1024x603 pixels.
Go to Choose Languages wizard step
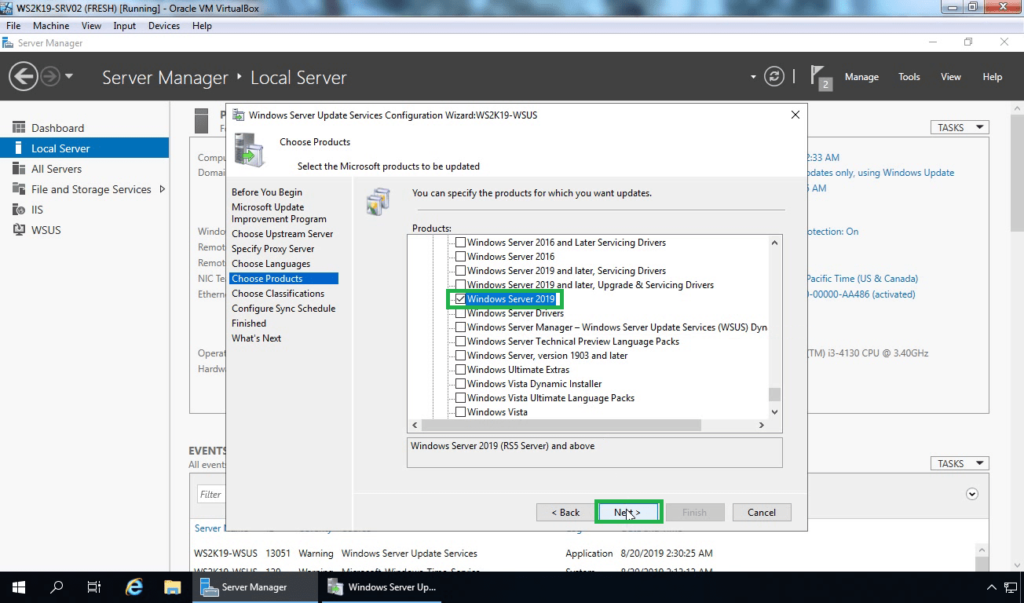click(x=270, y=263)
